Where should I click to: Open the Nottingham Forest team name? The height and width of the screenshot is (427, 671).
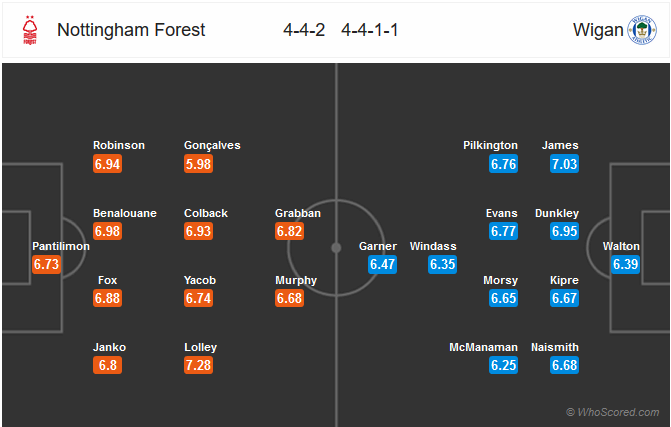(x=131, y=30)
